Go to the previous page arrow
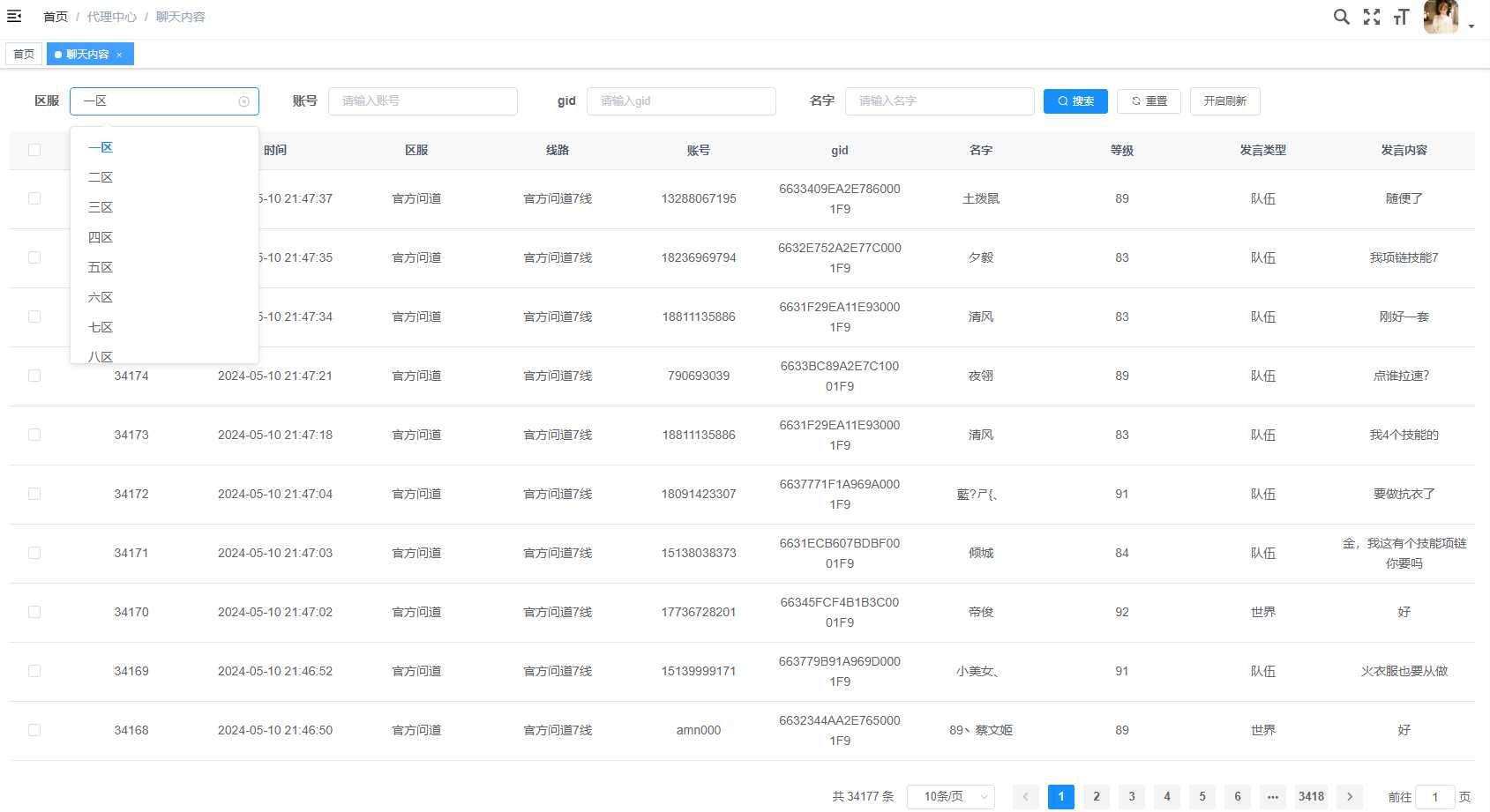The image size is (1490, 812). [1026, 796]
